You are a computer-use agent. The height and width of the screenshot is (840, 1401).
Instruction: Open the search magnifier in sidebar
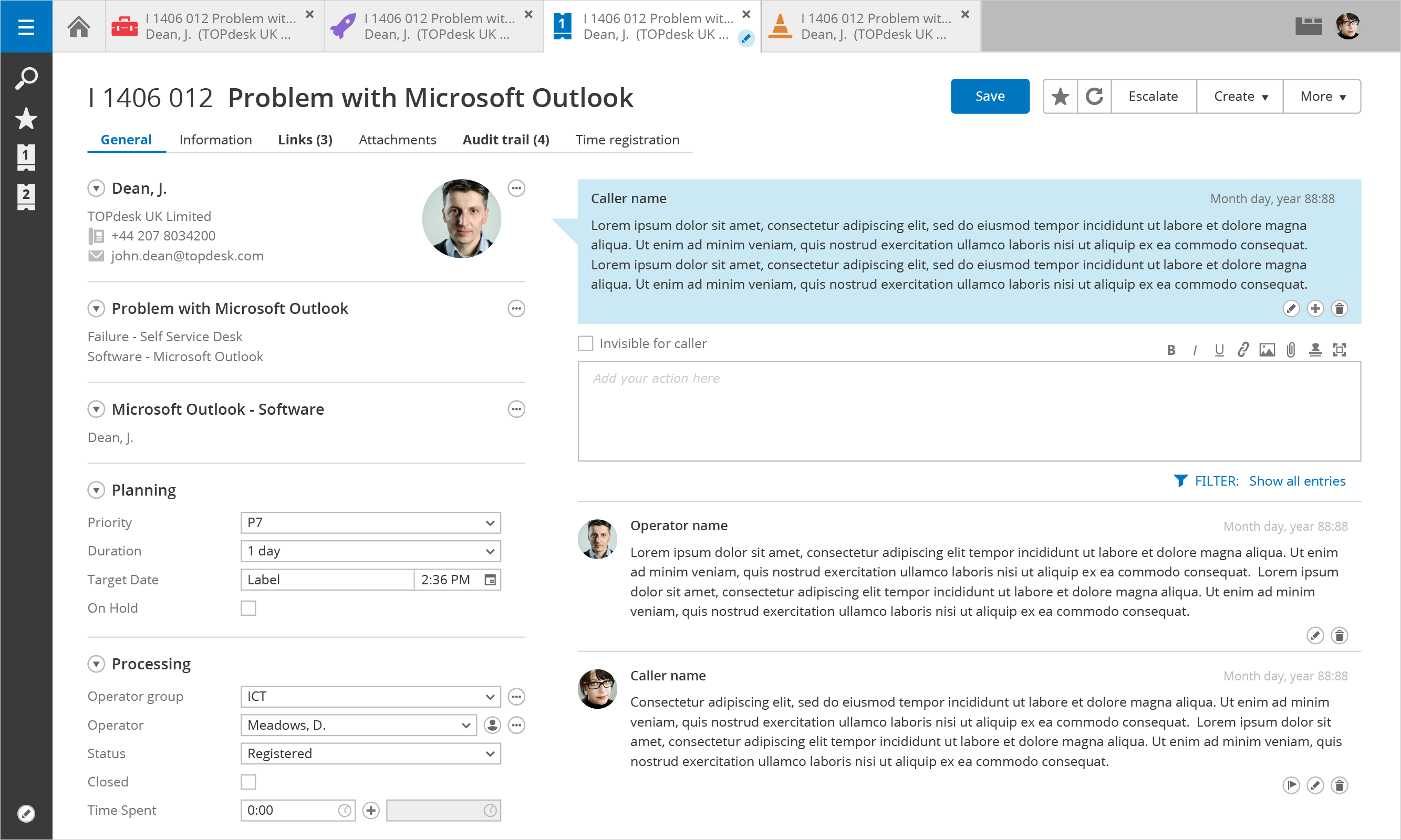pos(26,79)
